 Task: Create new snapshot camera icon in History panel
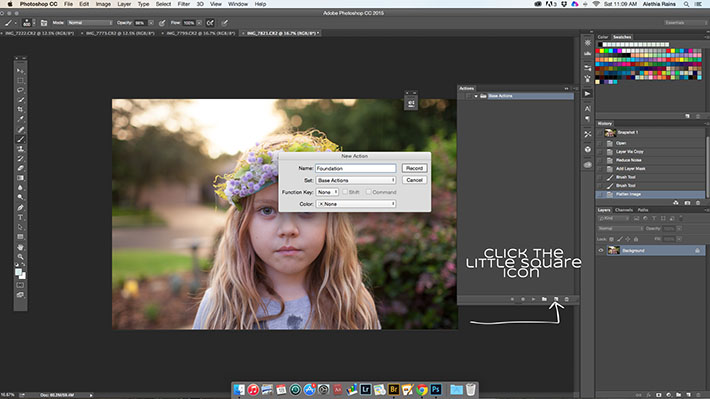tap(687, 203)
